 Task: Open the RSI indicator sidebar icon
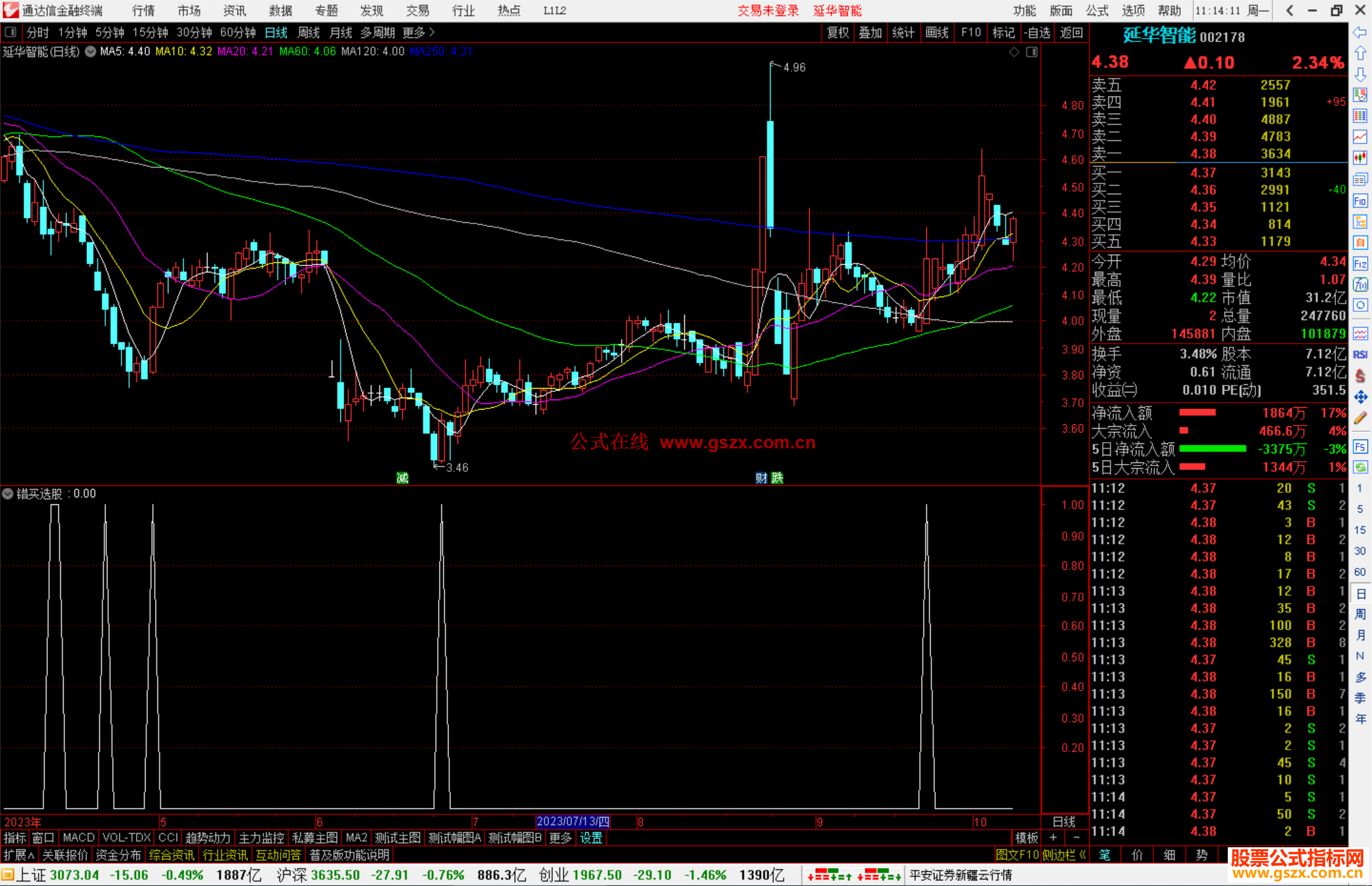[x=1360, y=354]
